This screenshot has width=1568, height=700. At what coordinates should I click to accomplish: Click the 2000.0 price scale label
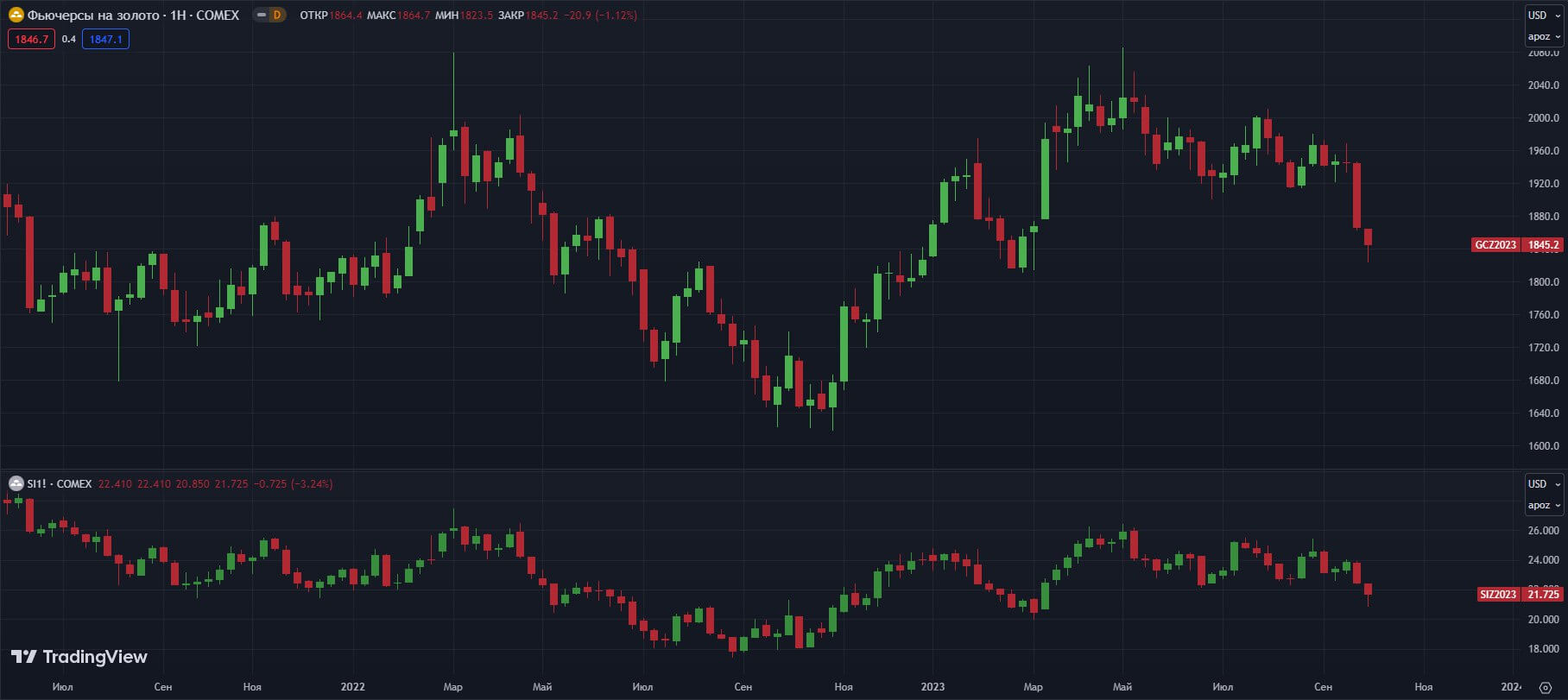(1544, 117)
